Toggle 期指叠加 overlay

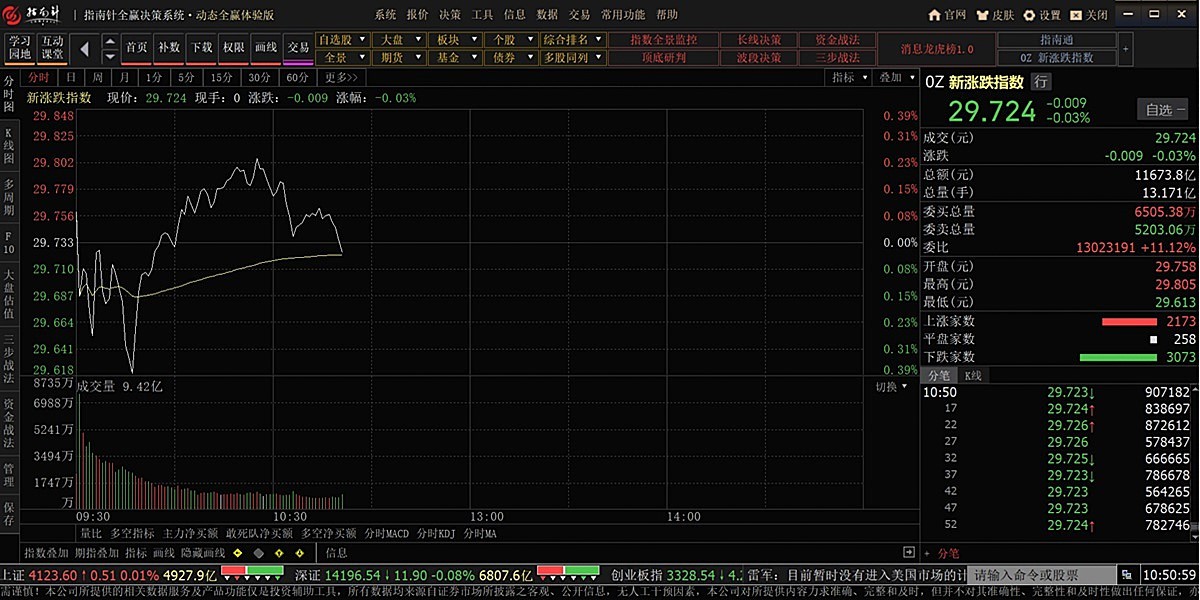tap(97, 552)
